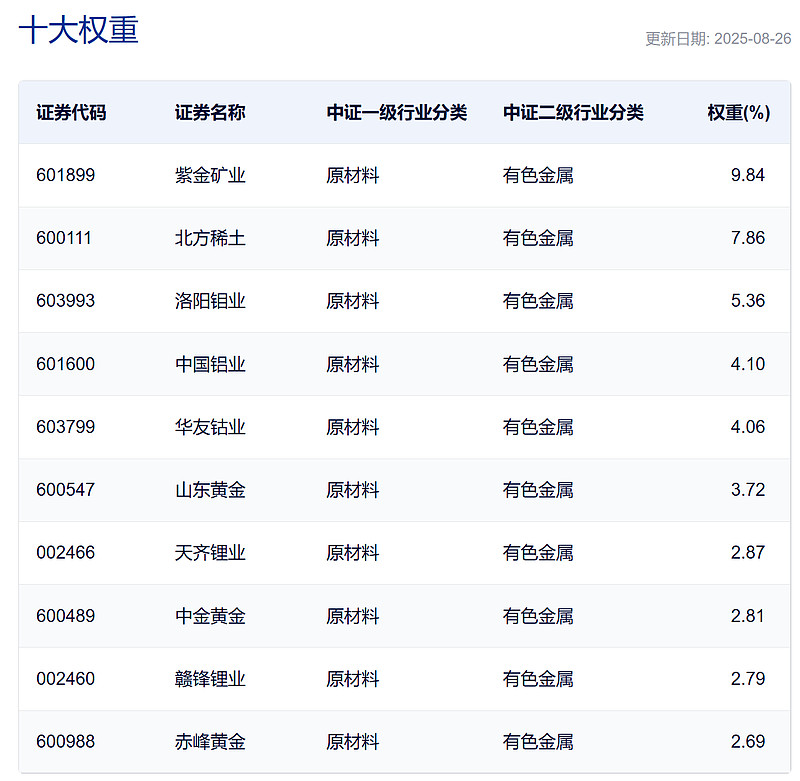Screen dimensions: 800x781
Task: Click 原材料 in the 中国铝业 row
Action: click(x=353, y=364)
